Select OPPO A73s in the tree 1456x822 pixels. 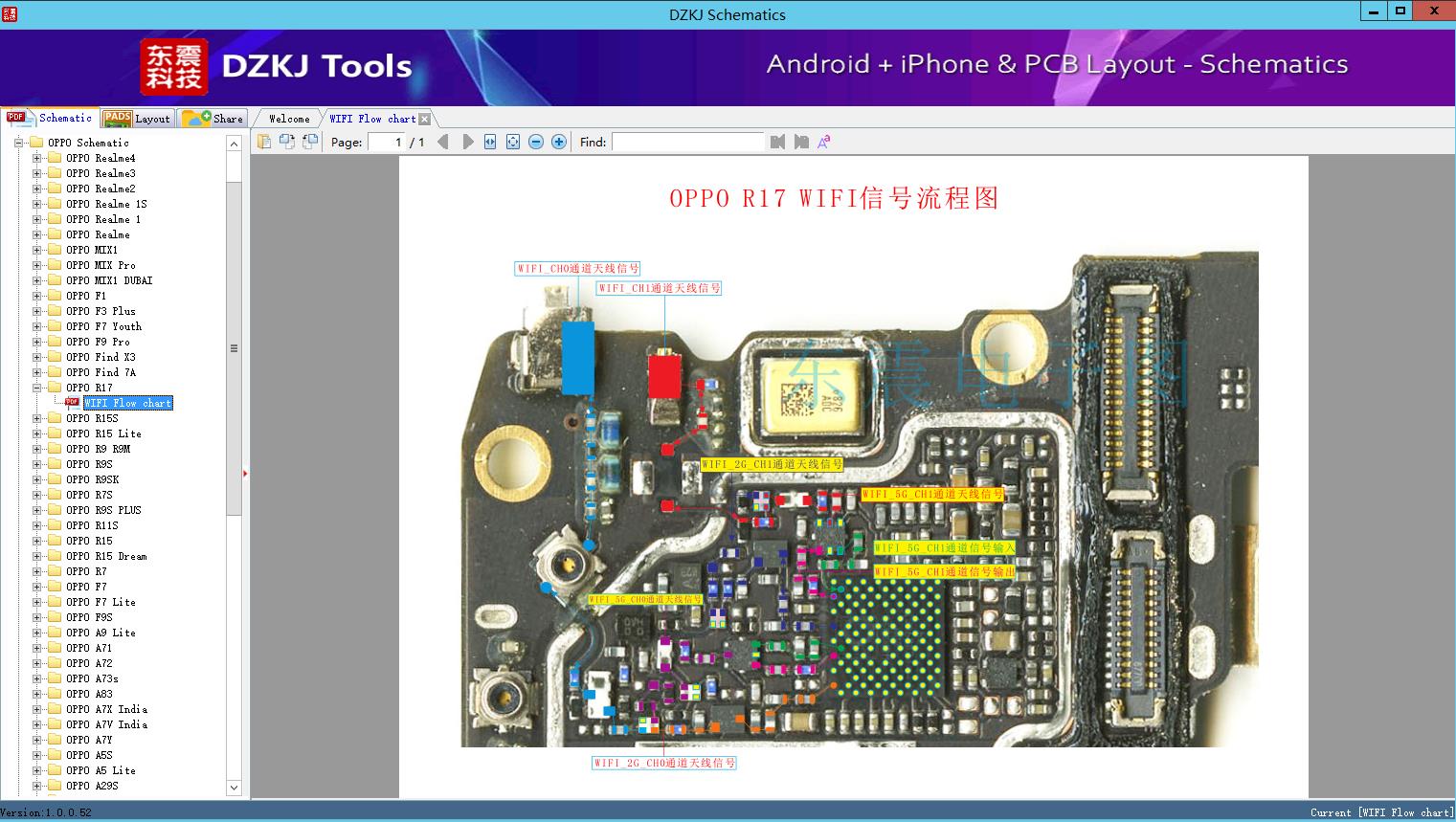pos(92,678)
